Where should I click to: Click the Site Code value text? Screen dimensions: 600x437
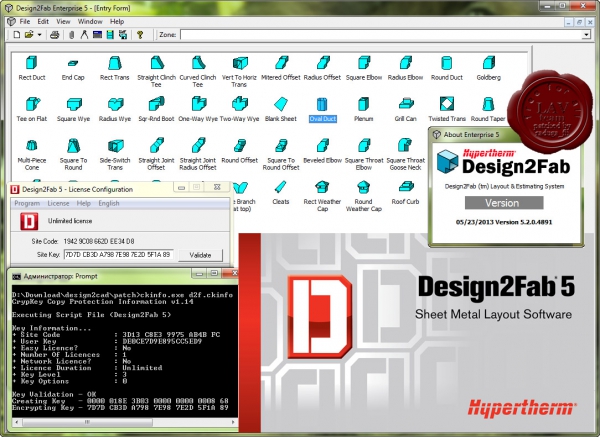pos(99,241)
